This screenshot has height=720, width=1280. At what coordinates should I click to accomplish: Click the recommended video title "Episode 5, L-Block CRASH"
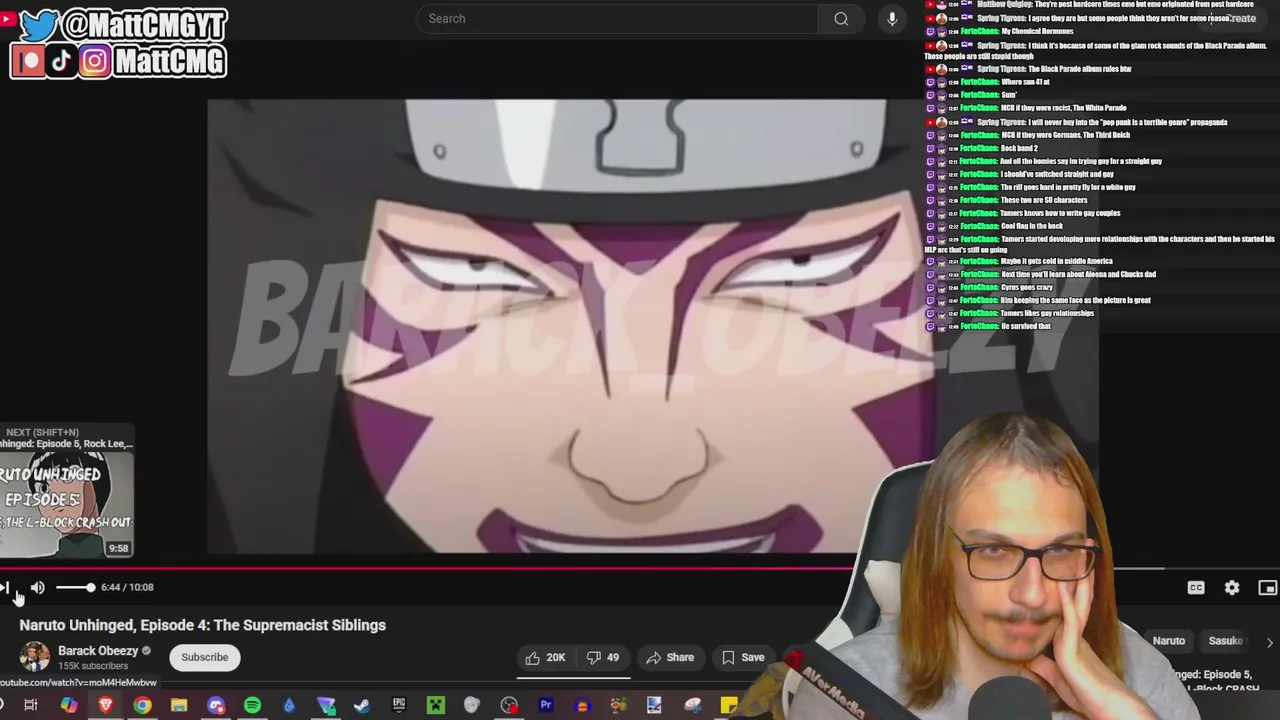coord(1219,681)
